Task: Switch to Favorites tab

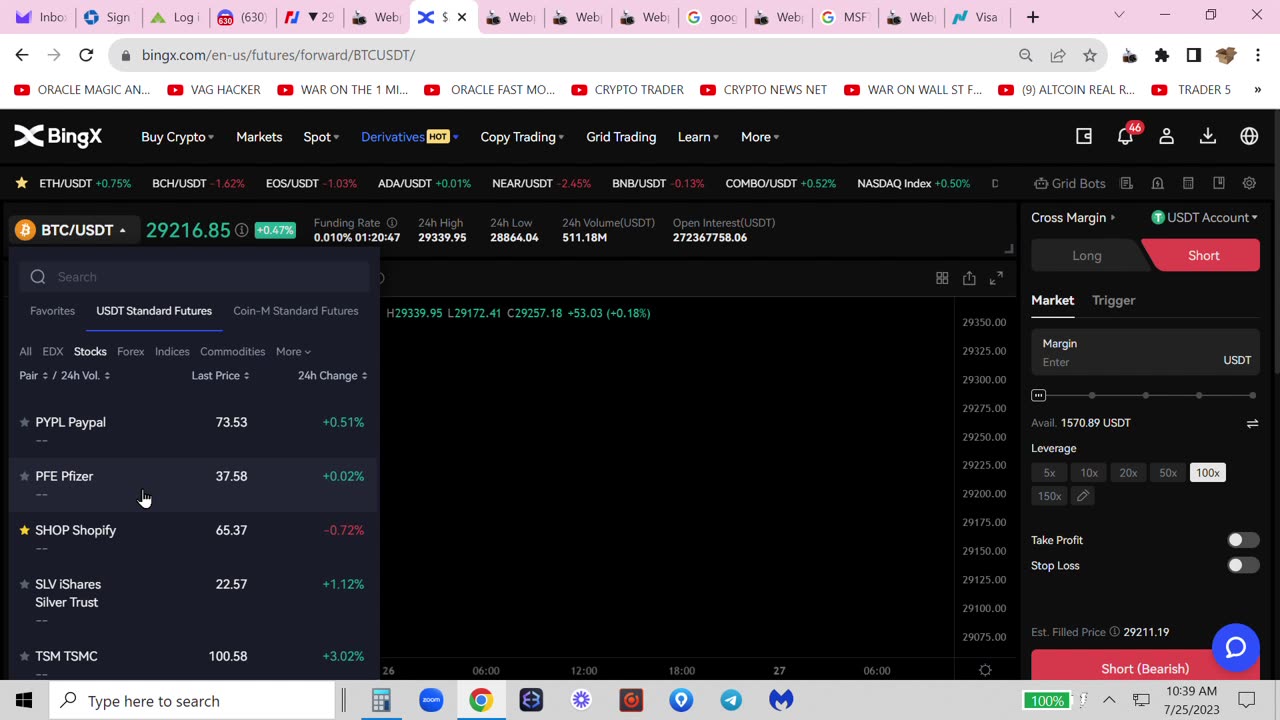Action: click(52, 311)
